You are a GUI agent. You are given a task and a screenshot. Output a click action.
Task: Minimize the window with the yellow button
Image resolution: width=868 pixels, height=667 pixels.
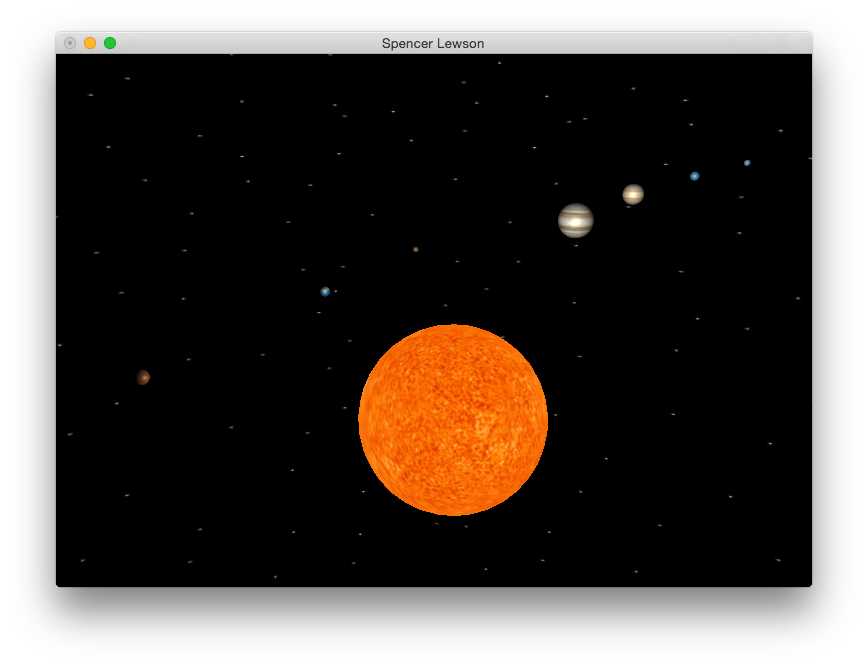[90, 43]
